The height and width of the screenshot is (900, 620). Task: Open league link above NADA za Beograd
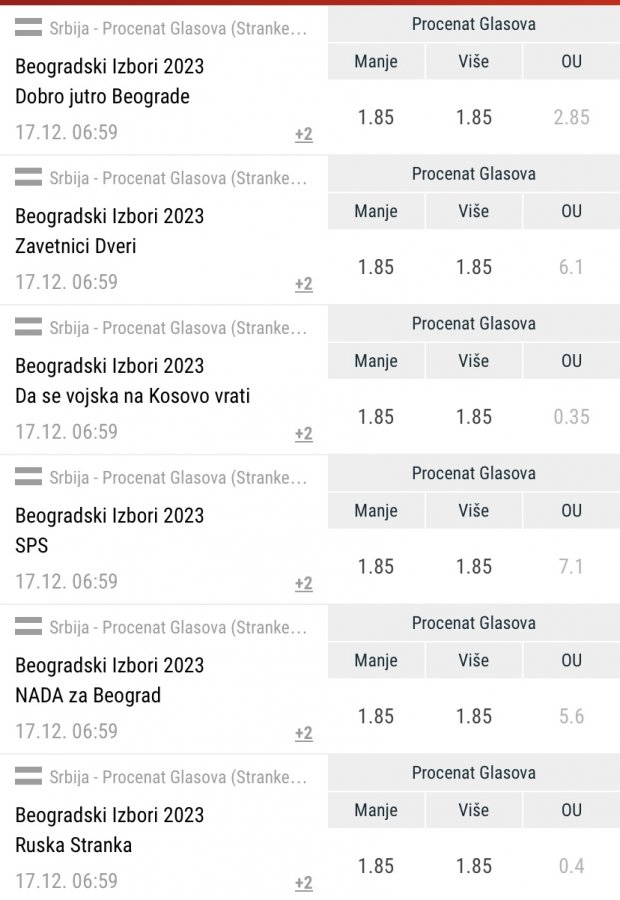178,627
